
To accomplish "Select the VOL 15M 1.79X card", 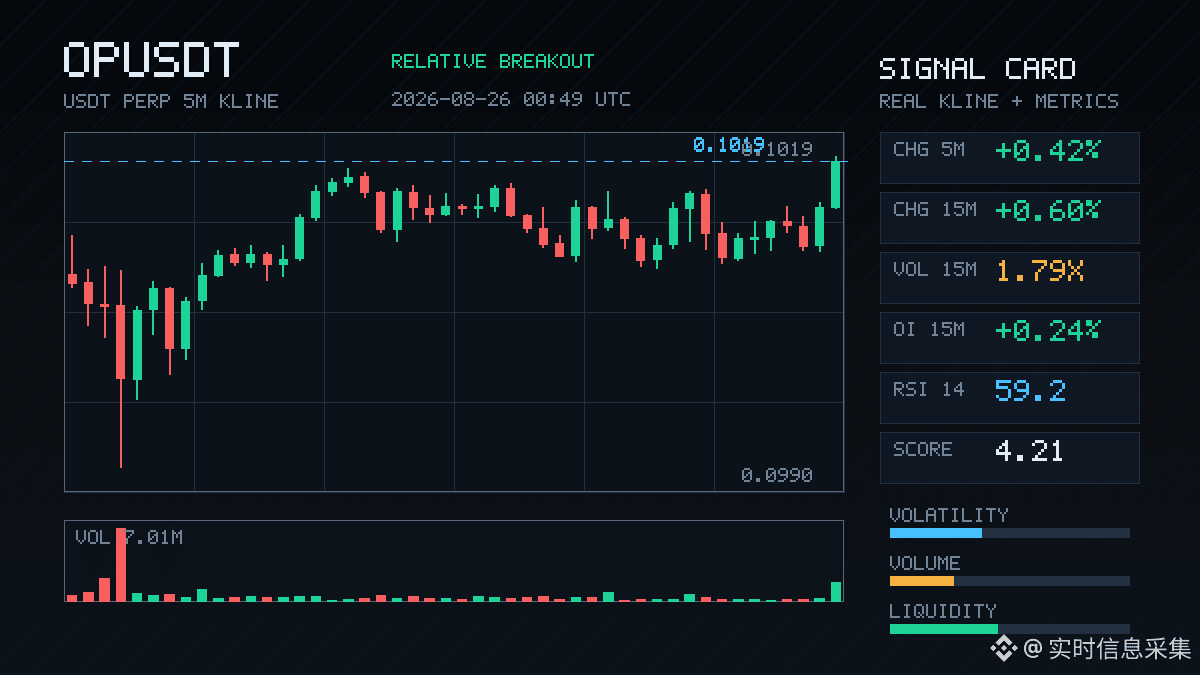I will pos(1009,278).
